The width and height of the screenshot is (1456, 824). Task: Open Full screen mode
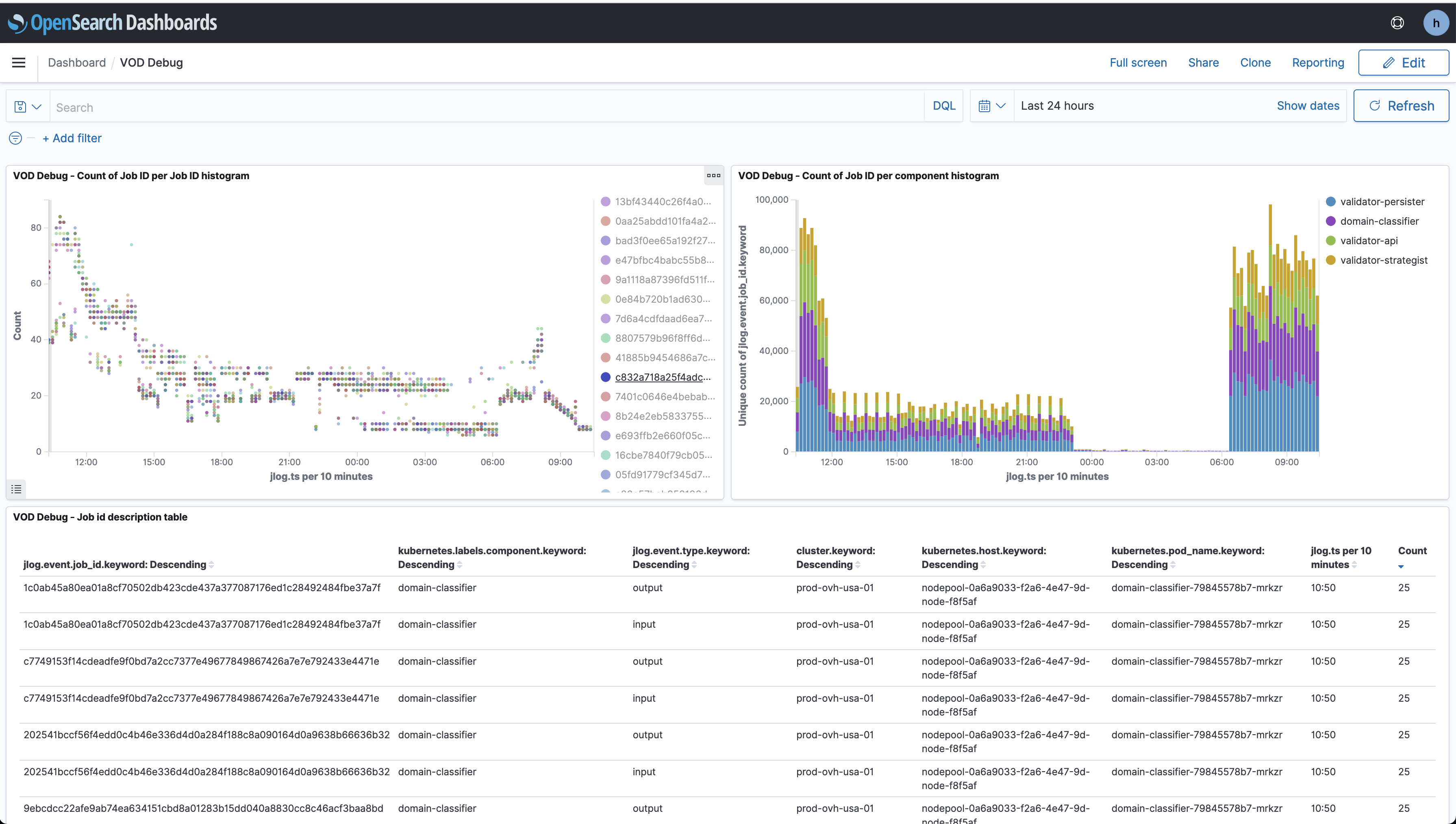click(1138, 63)
